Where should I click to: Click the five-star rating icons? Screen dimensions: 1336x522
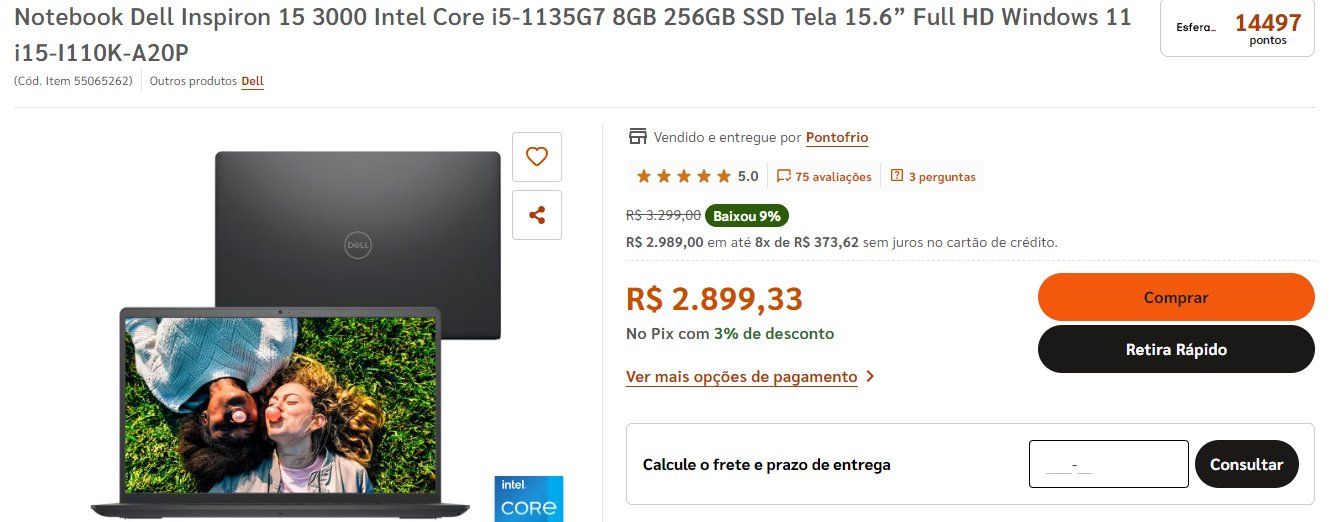(x=683, y=177)
